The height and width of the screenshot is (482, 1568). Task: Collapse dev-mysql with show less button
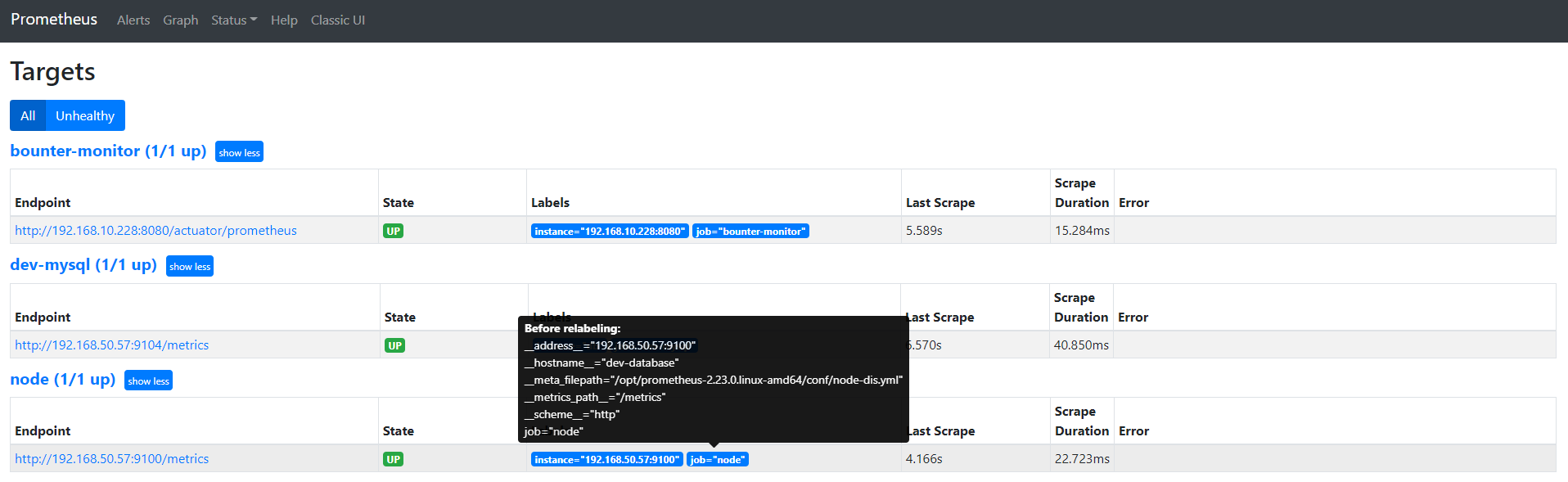190,267
